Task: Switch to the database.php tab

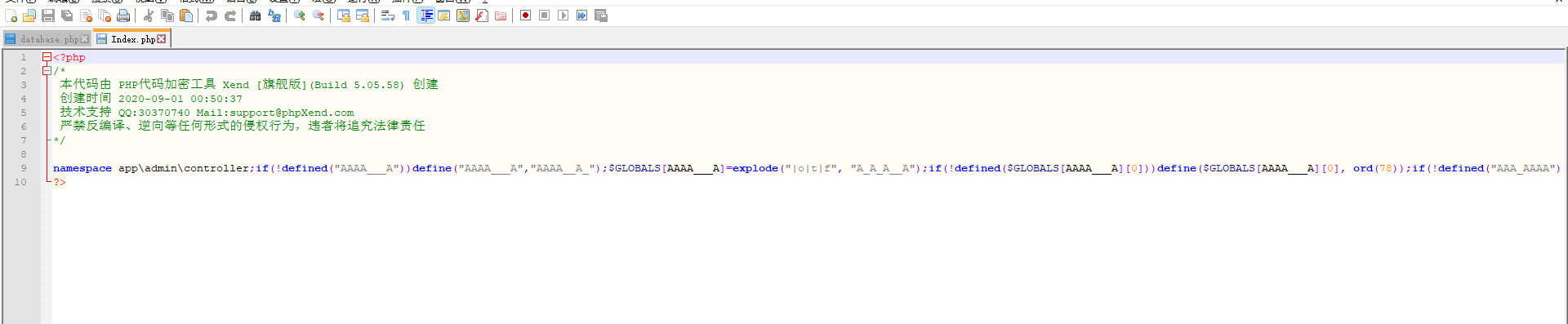Action: coord(47,39)
